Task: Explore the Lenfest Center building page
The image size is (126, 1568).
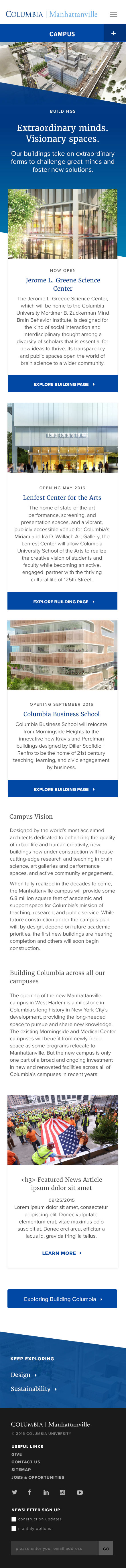Action: coord(62,601)
